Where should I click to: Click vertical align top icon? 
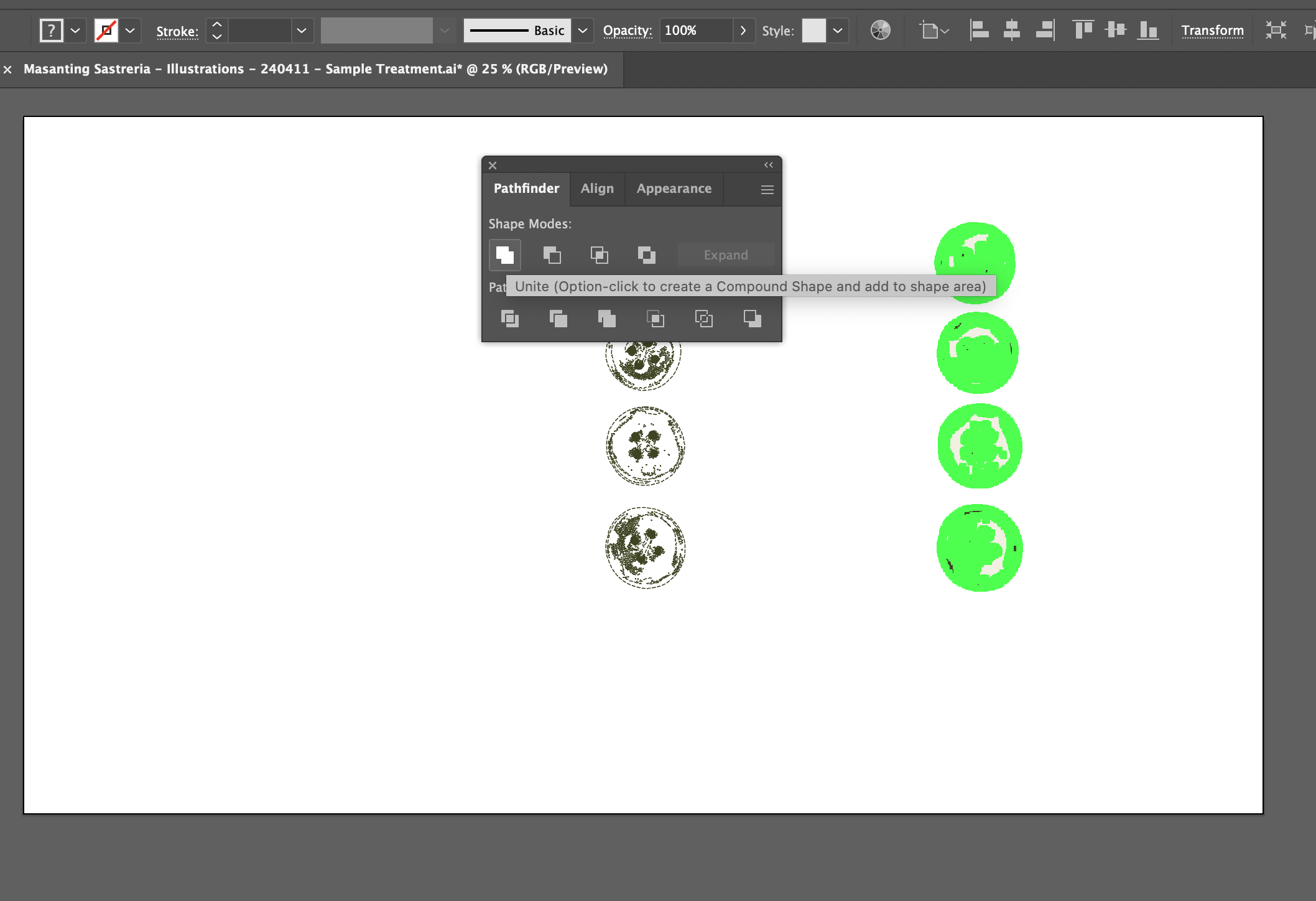(x=1083, y=30)
